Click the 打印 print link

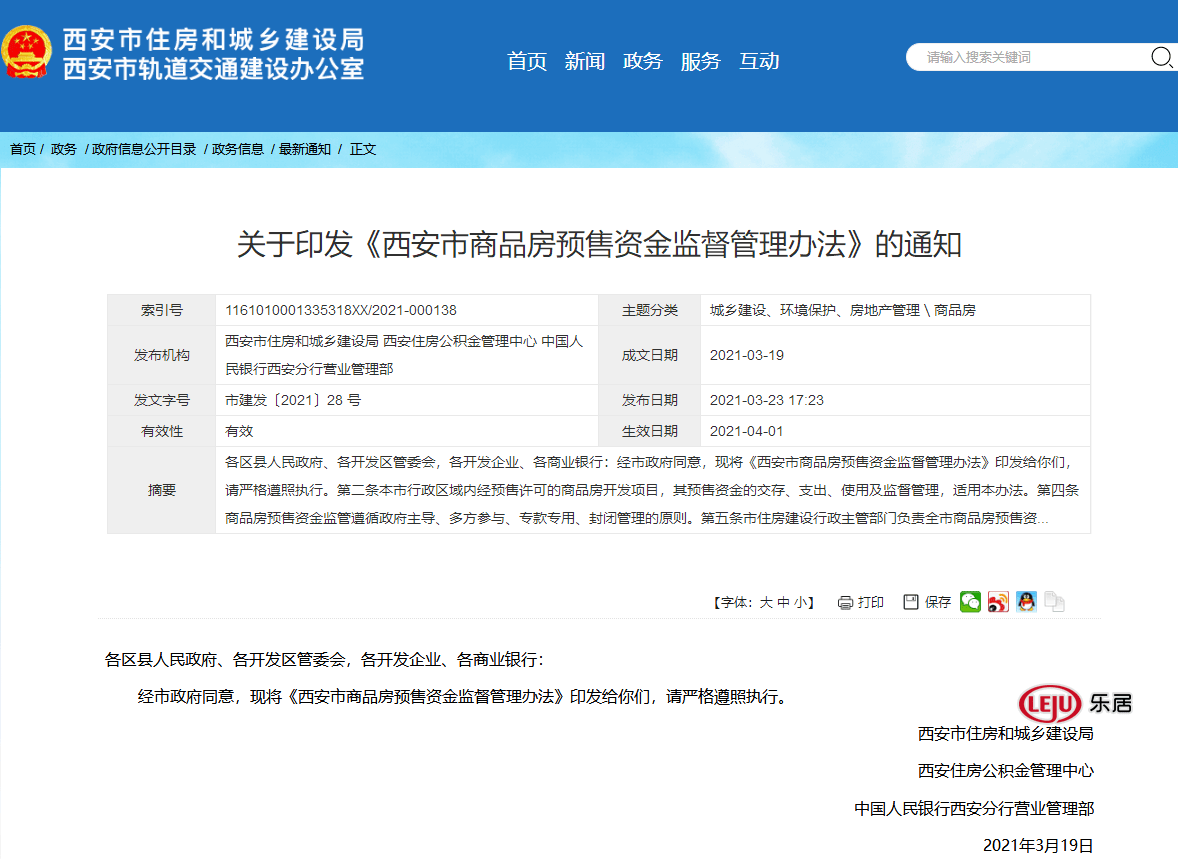pos(870,603)
